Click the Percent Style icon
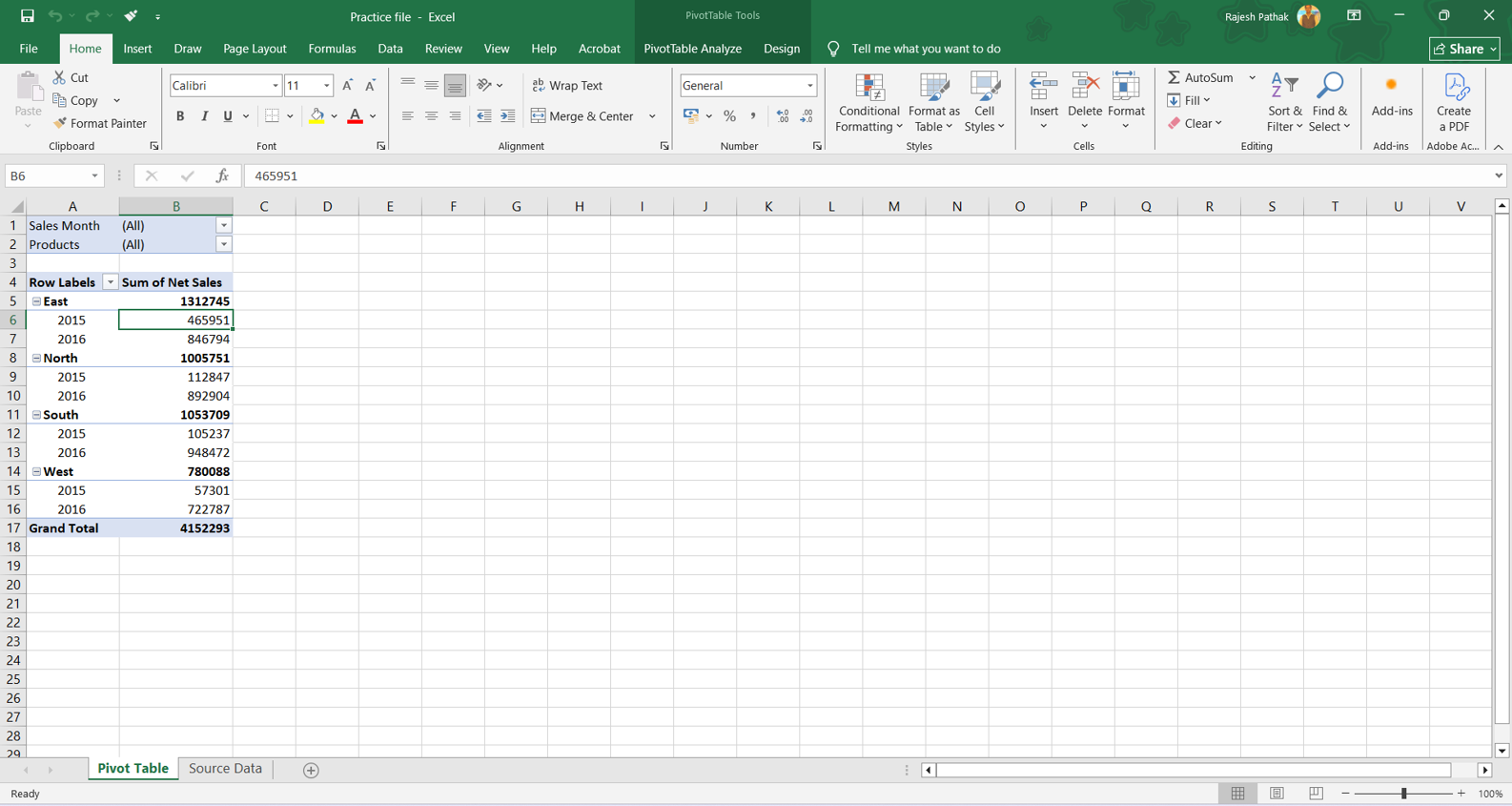Screen dimensions: 1512x806 point(729,116)
